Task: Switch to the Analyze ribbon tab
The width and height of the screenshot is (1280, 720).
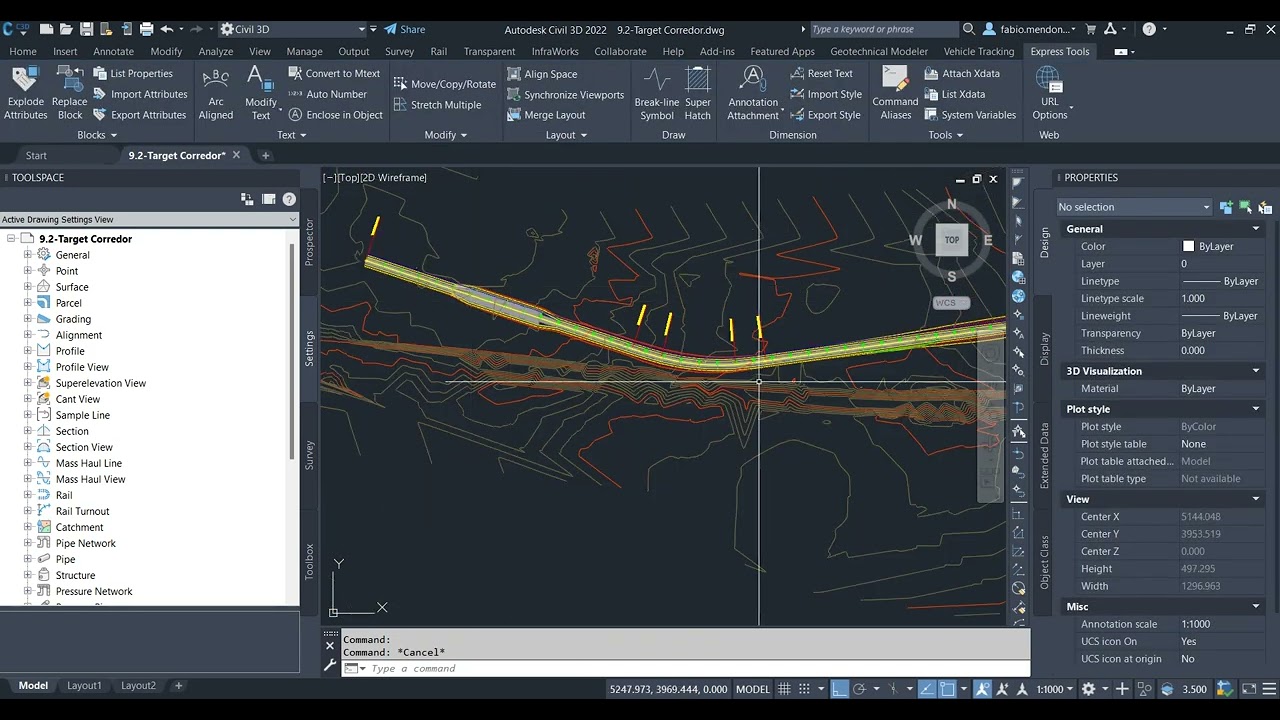Action: (215, 51)
